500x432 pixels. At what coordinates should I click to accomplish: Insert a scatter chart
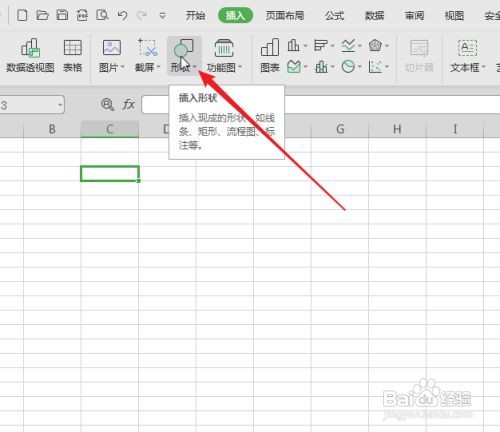click(x=375, y=67)
